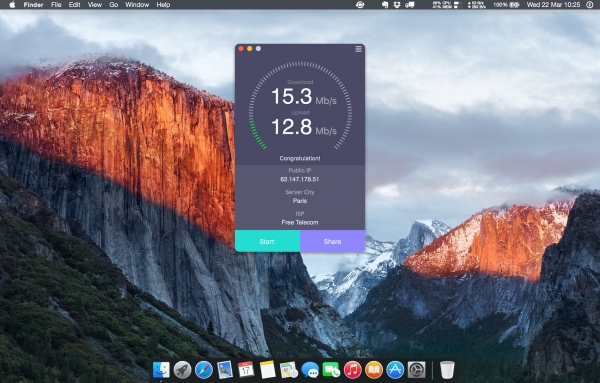The width and height of the screenshot is (600, 383).
Task: Share the speed test results
Action: [x=333, y=241]
